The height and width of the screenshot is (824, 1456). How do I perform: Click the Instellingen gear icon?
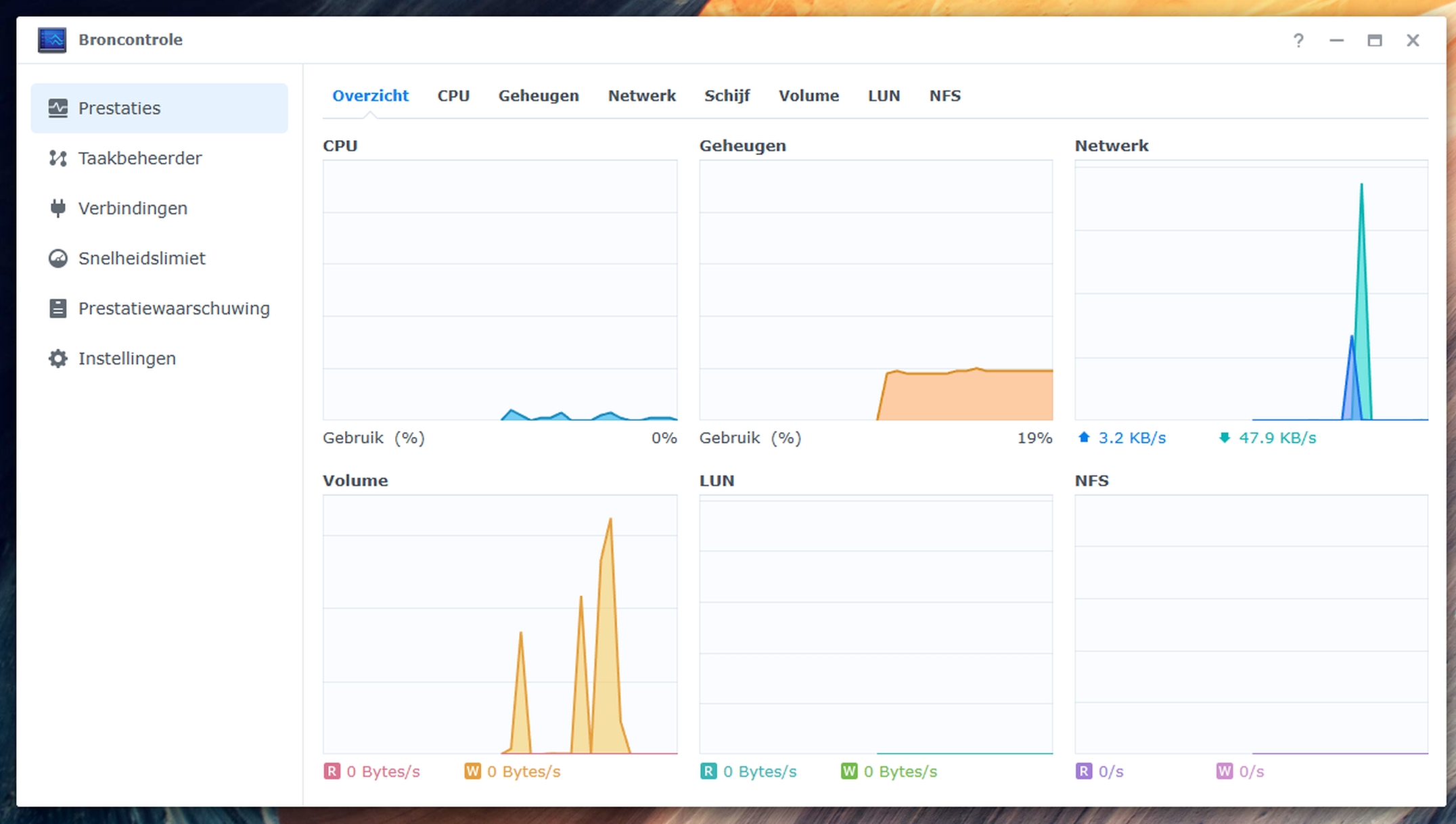click(58, 359)
